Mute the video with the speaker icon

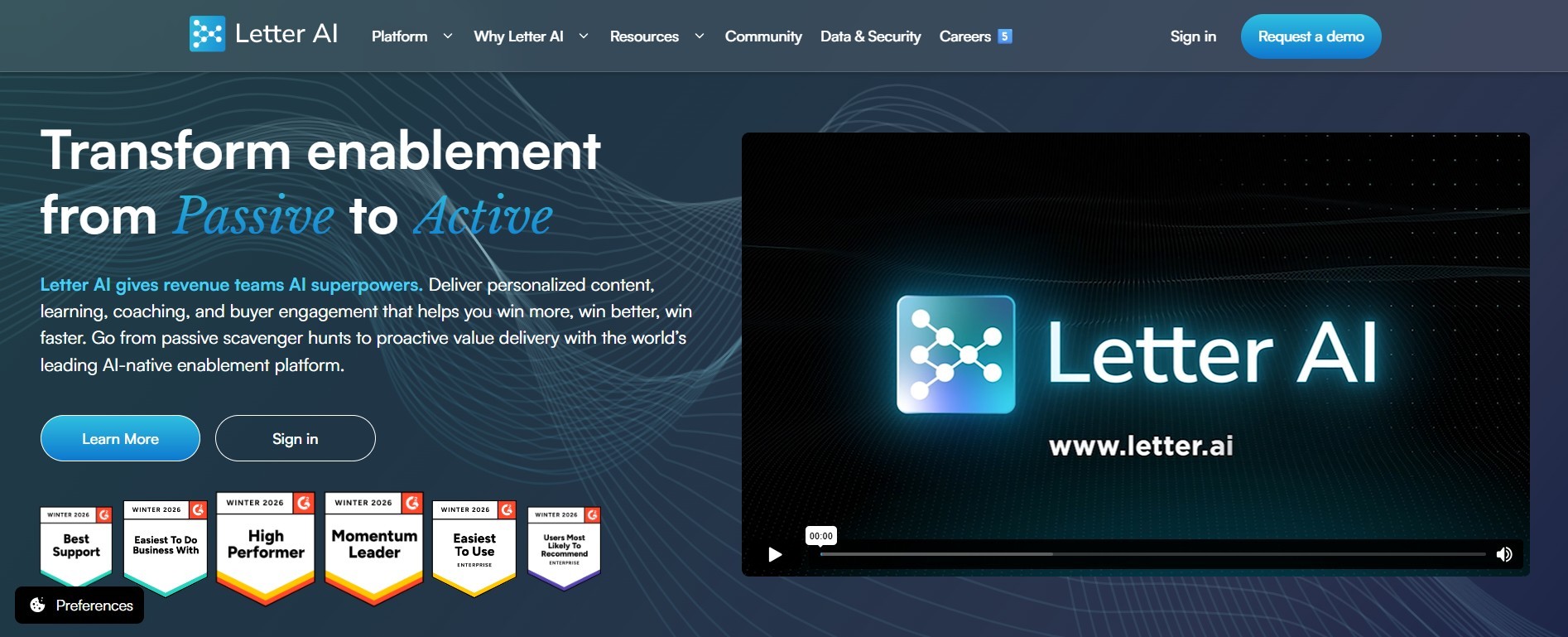(1504, 554)
